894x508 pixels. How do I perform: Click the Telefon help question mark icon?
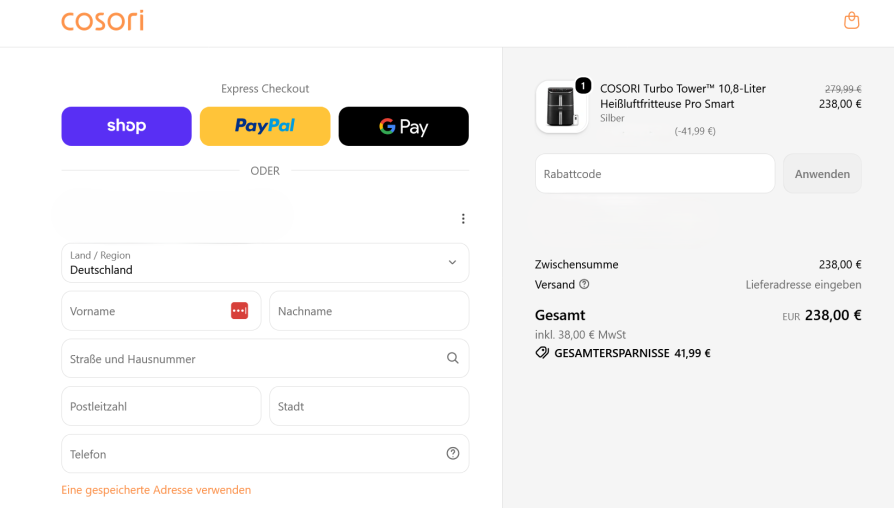453,453
